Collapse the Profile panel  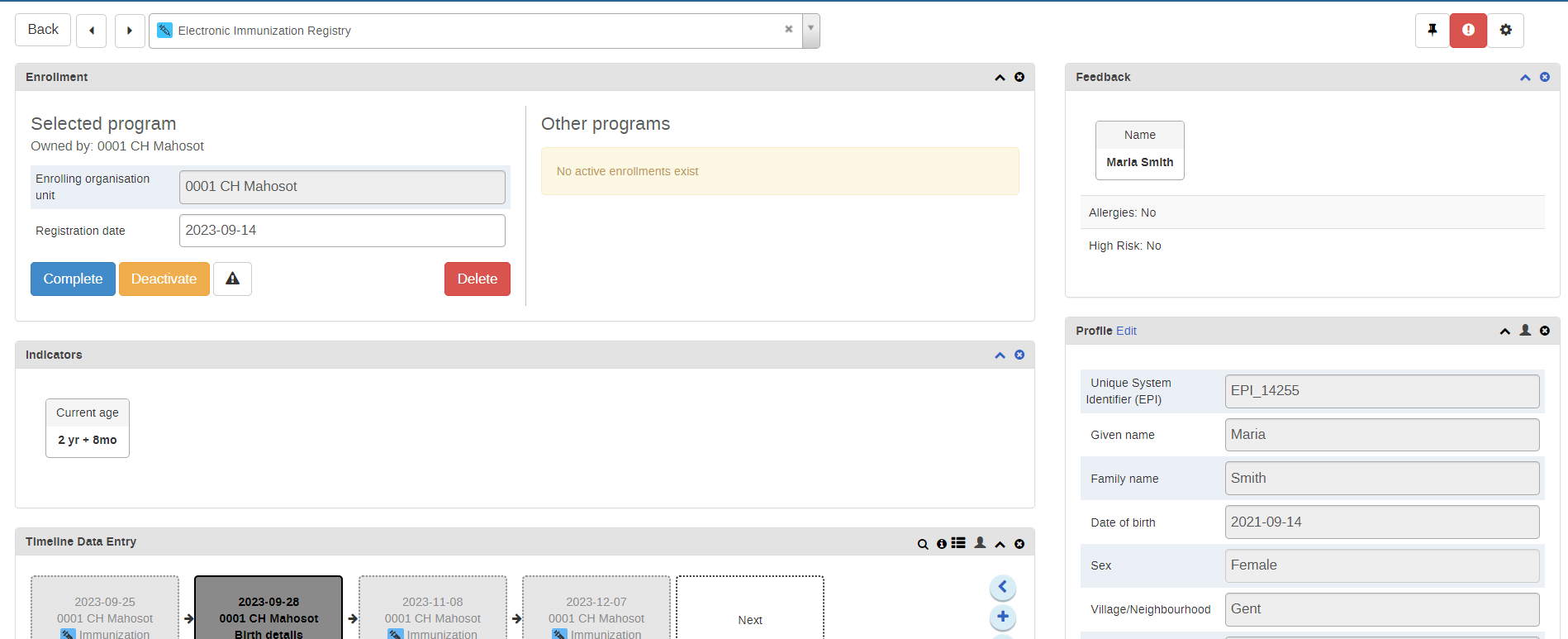1505,331
